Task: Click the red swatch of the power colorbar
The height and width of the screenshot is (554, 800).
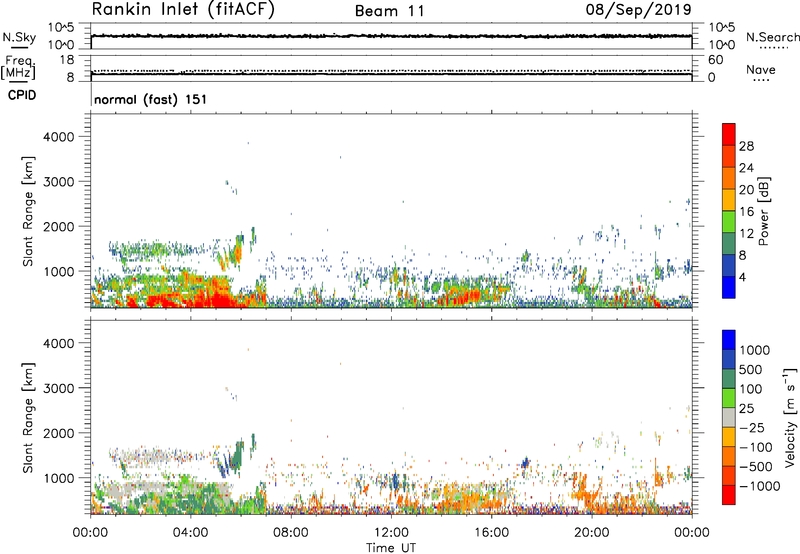Action: coord(729,135)
